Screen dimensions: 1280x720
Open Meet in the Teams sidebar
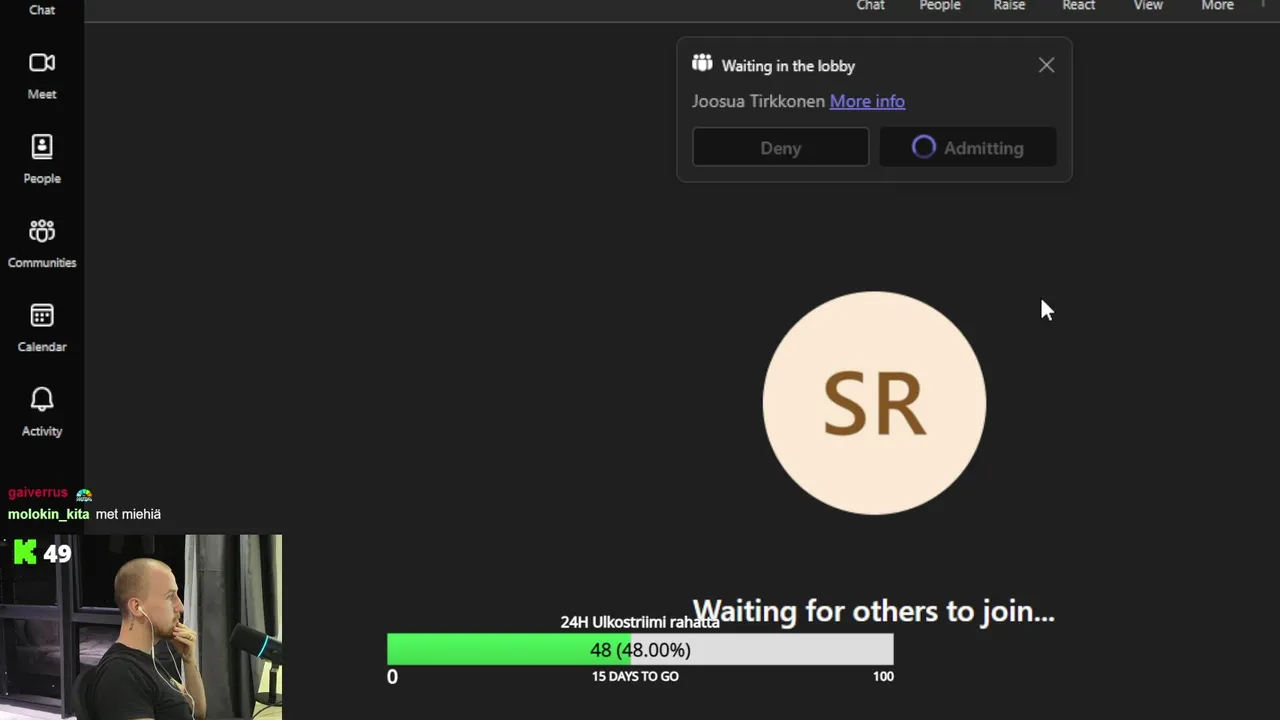point(42,76)
